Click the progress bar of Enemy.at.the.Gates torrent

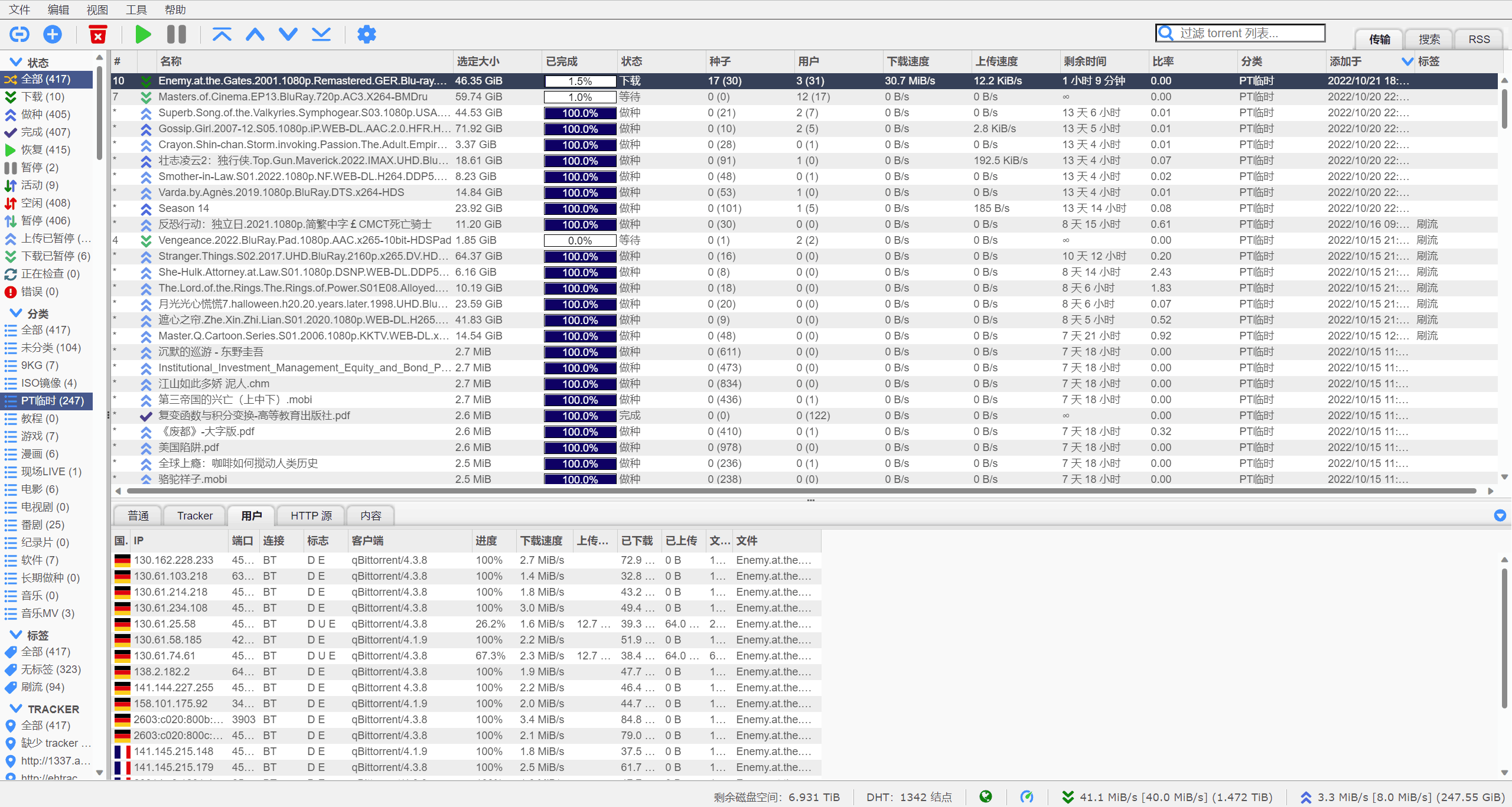(x=579, y=81)
